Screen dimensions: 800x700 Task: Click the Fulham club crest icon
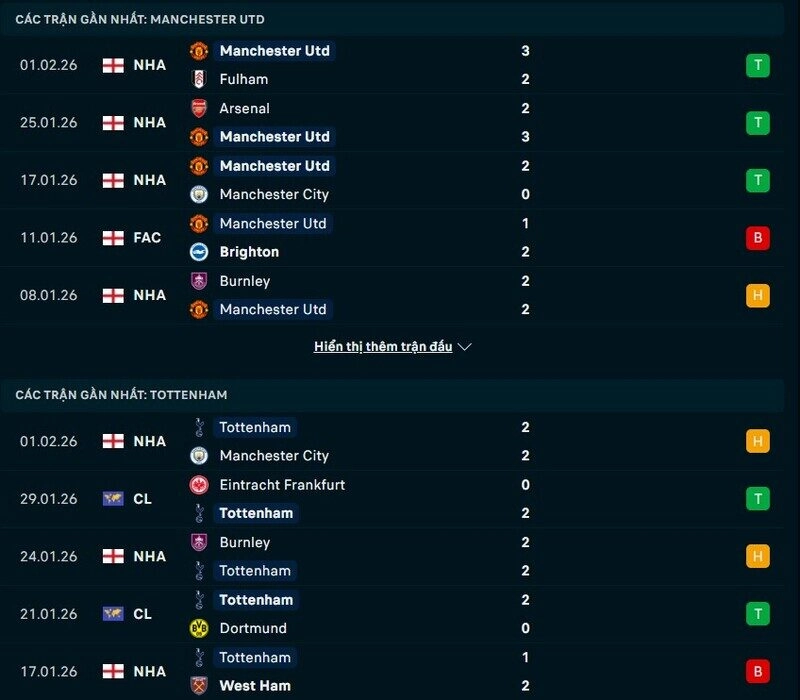[x=199, y=79]
